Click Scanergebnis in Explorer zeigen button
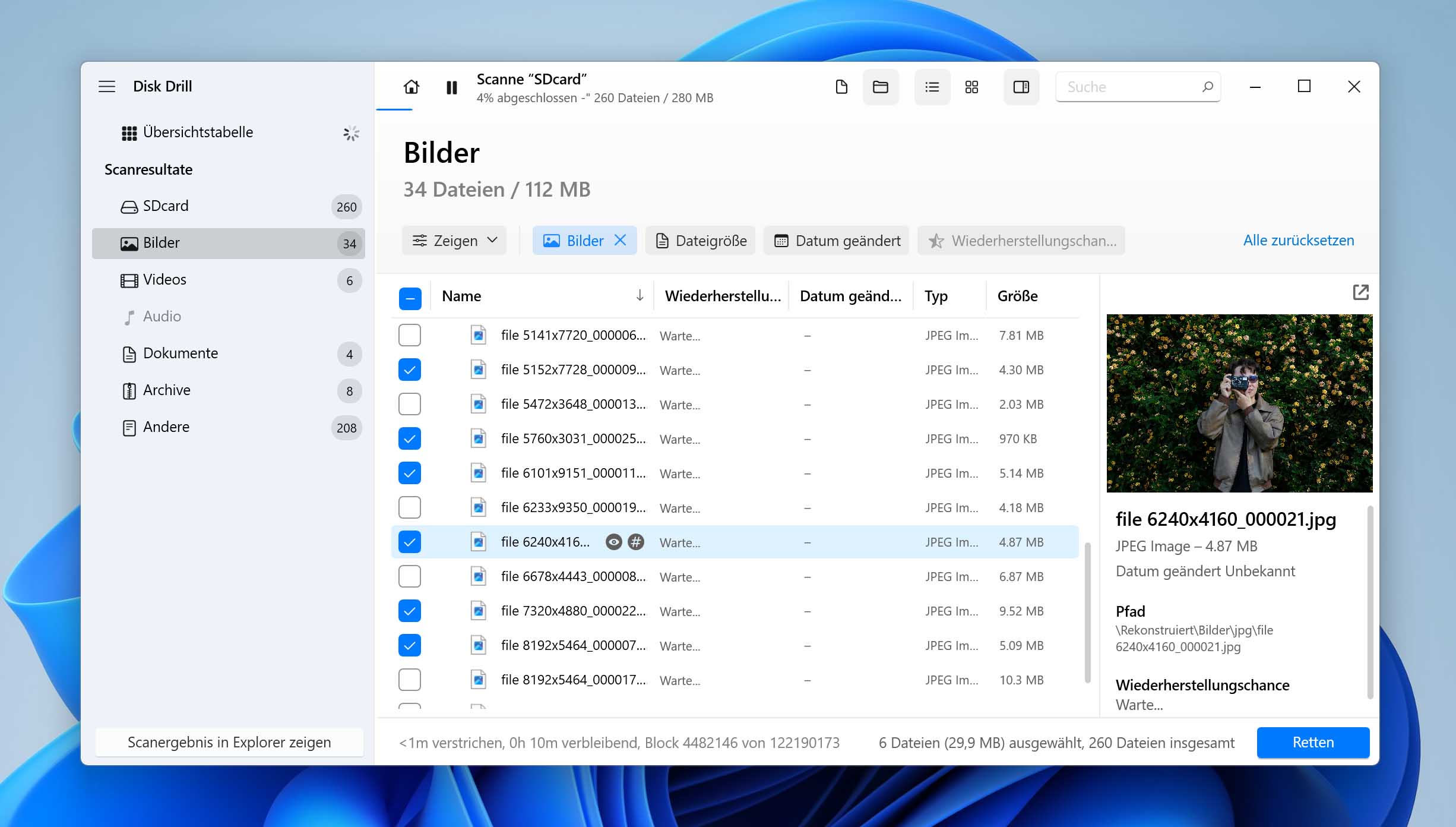This screenshot has width=1456, height=827. pyautogui.click(x=229, y=743)
